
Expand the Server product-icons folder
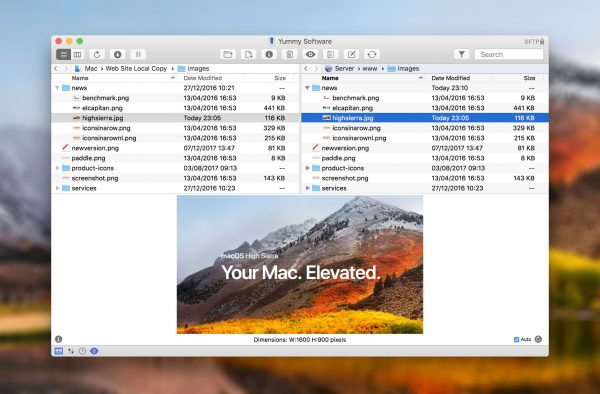coord(308,168)
